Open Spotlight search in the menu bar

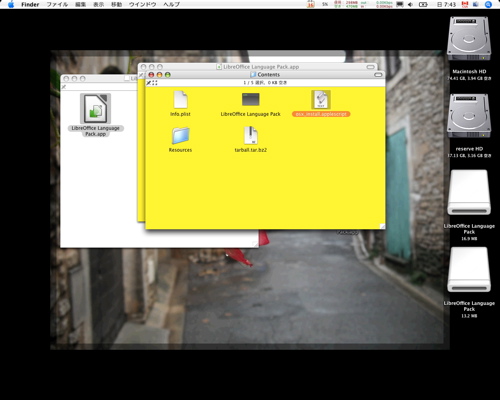click(488, 4)
